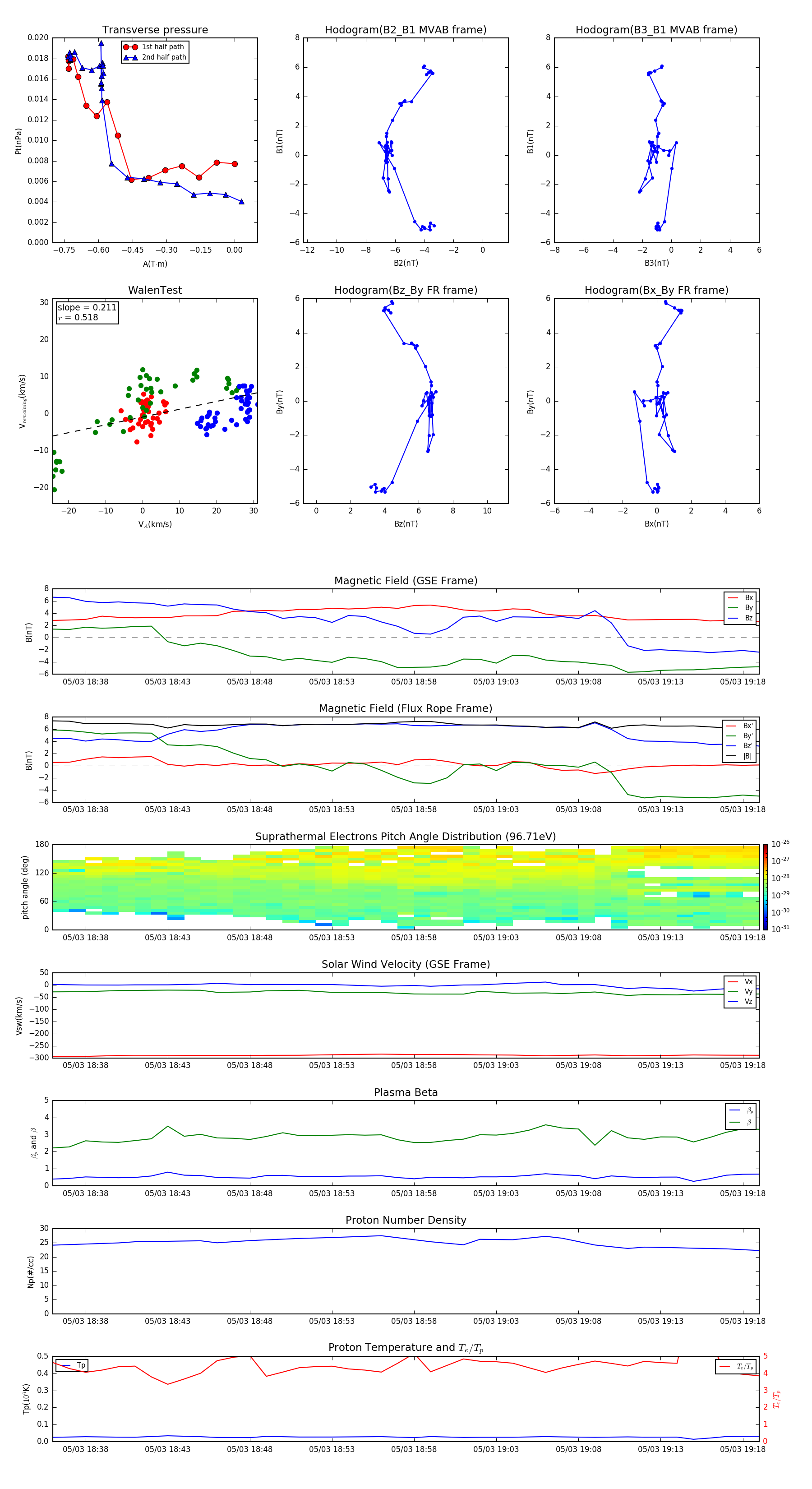Click the 'Transverse pressure' plot title
Screen dimensions: 812x1489
pyautogui.click(x=155, y=30)
